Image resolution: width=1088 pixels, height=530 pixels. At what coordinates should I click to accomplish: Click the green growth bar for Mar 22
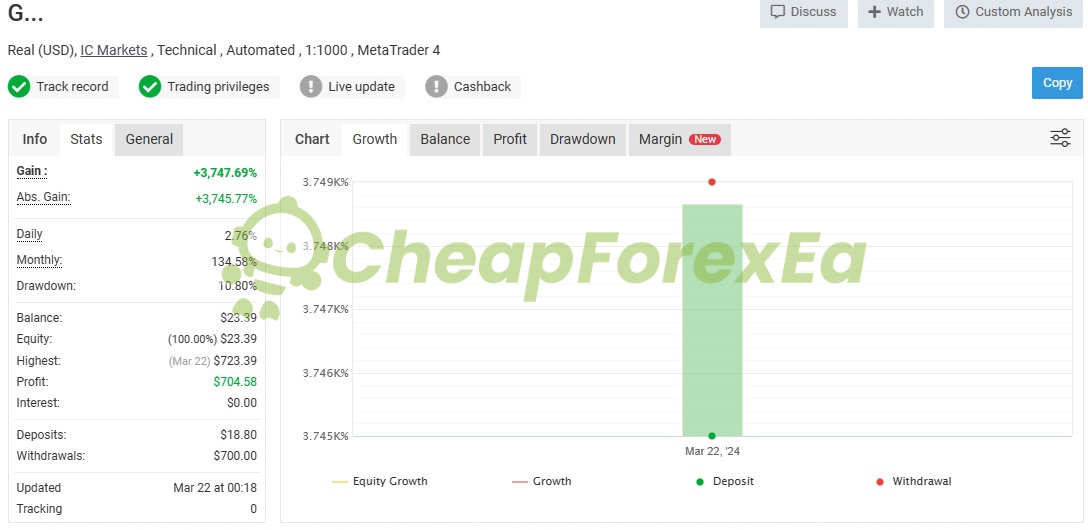tap(712, 320)
